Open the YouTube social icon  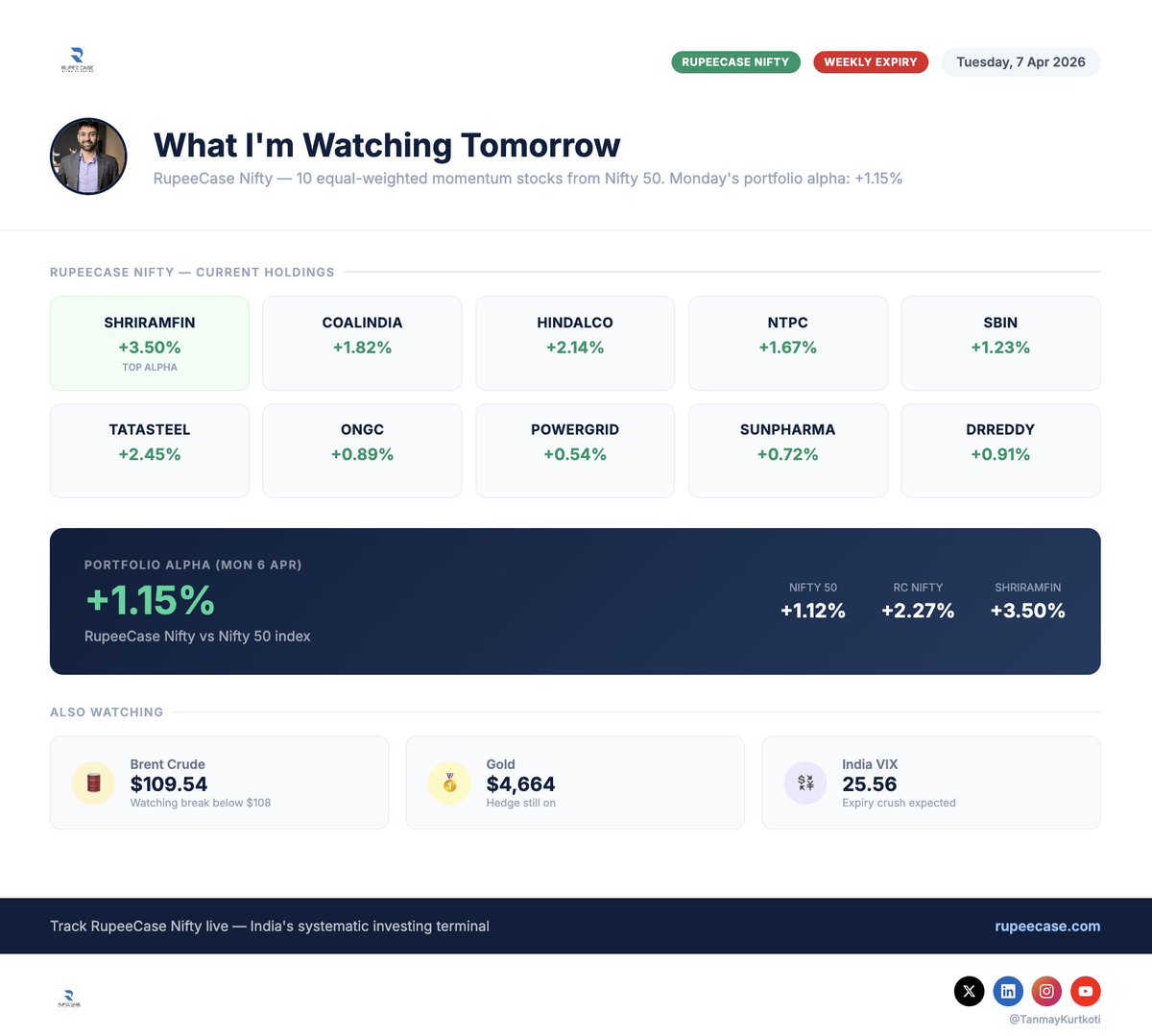coord(1085,991)
